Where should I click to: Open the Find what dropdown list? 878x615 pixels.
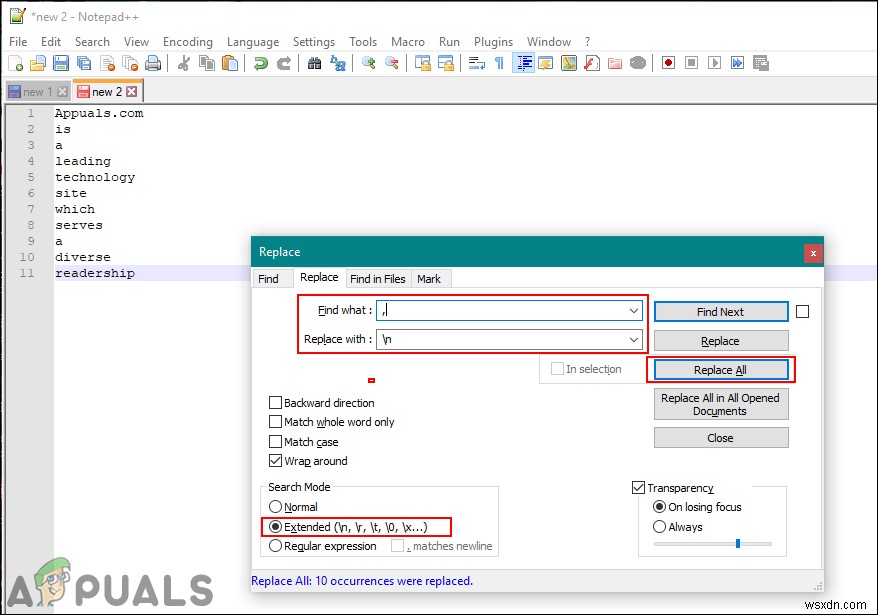[x=634, y=311]
